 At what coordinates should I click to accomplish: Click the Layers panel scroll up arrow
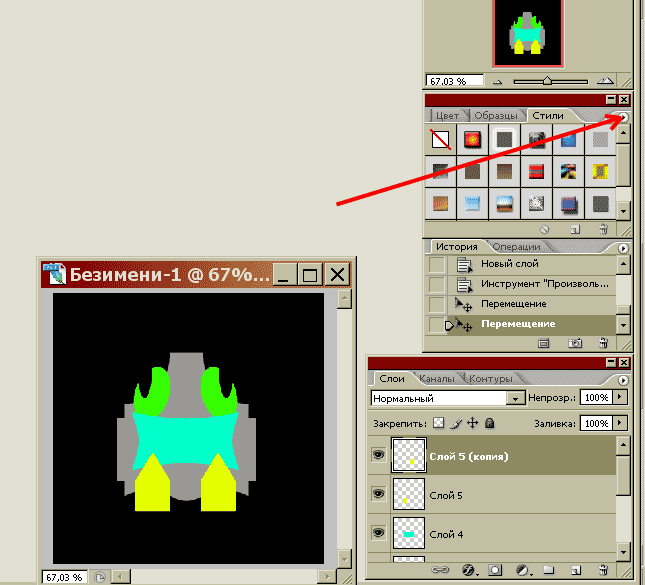(623, 446)
